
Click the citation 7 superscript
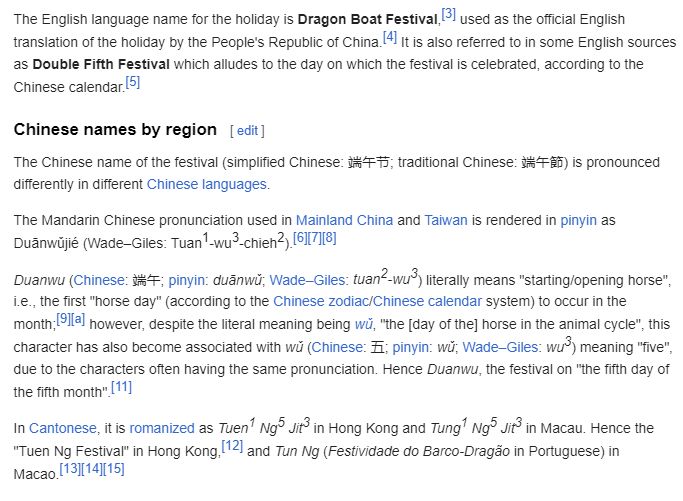[x=314, y=237]
